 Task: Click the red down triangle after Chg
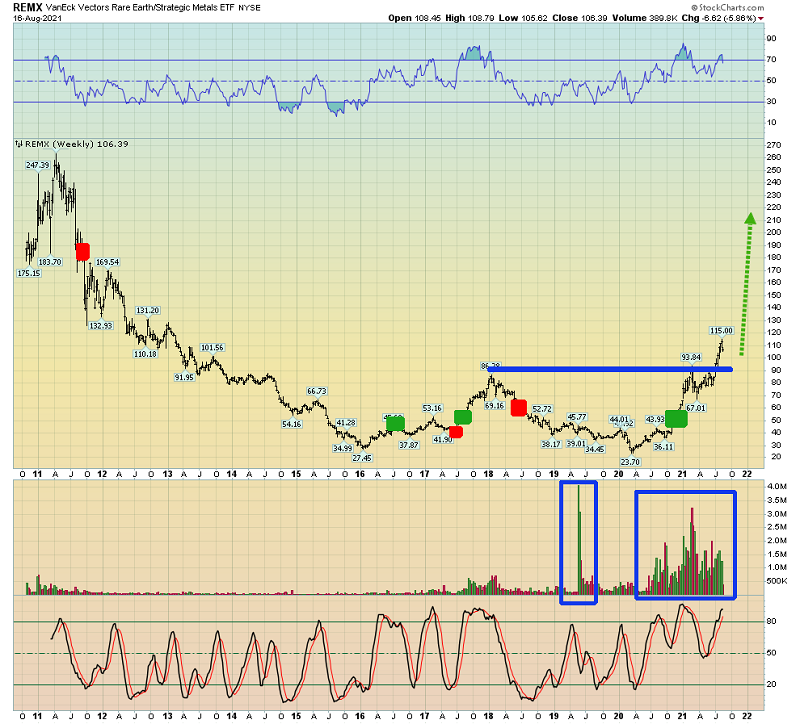click(x=790, y=17)
